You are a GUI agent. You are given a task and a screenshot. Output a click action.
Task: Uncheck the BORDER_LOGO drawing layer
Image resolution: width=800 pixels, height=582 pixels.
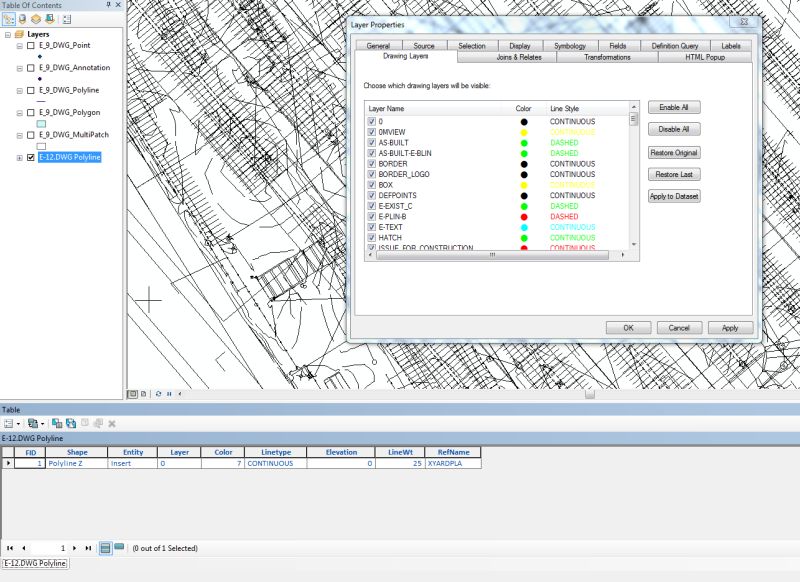(x=370, y=174)
